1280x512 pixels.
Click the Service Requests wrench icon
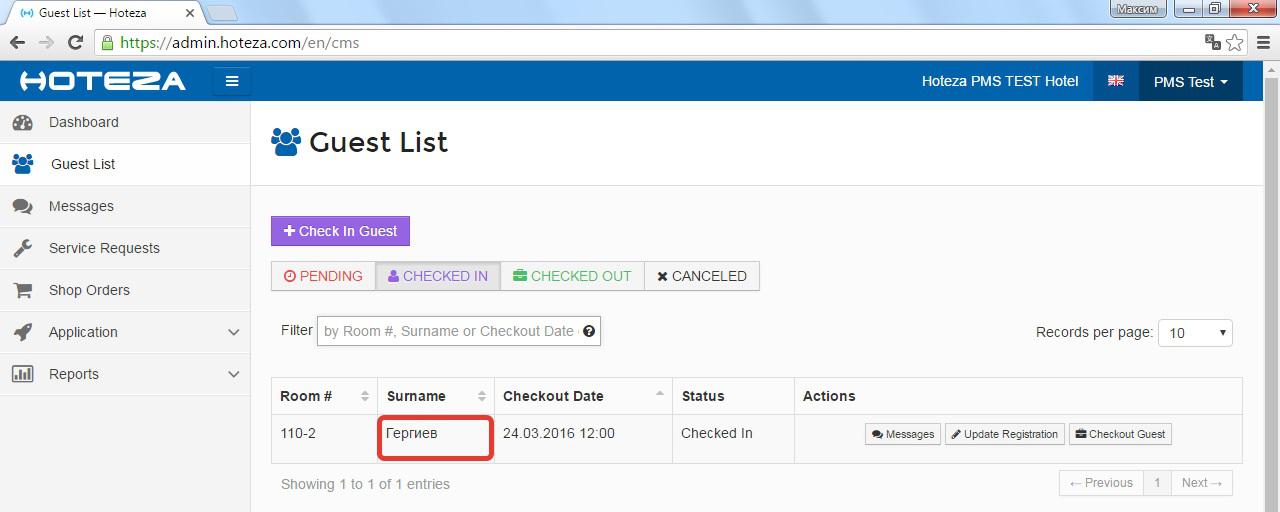[x=22, y=248]
